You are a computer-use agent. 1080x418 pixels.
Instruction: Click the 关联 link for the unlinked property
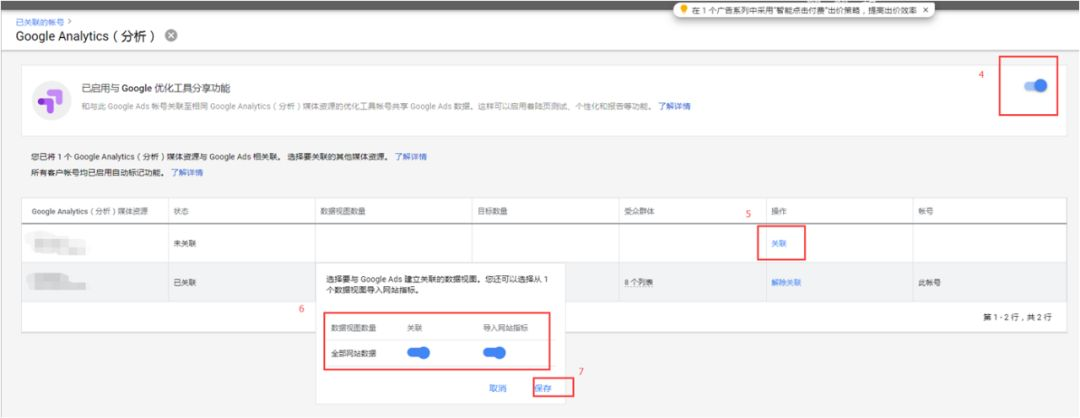[x=778, y=243]
